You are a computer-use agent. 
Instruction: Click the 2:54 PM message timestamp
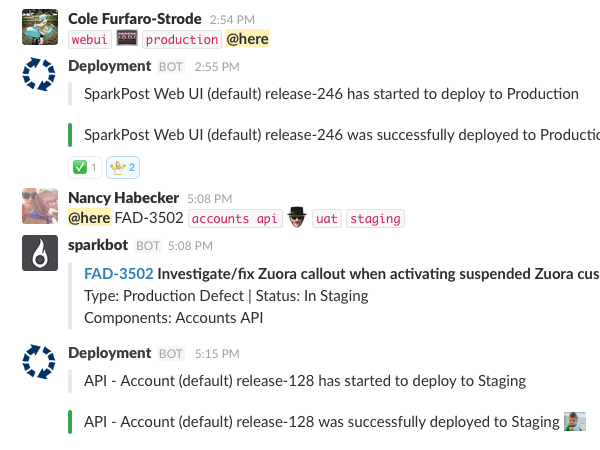[x=232, y=20]
